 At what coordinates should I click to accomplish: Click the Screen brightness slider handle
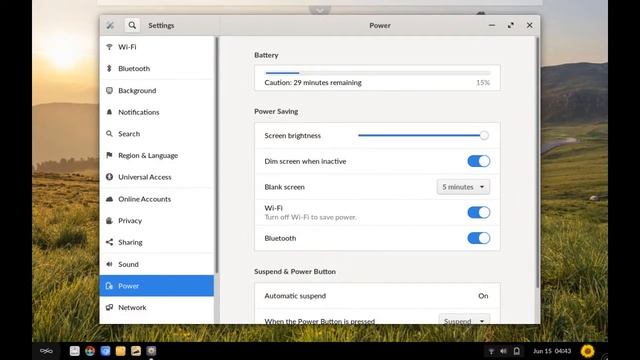click(x=484, y=136)
